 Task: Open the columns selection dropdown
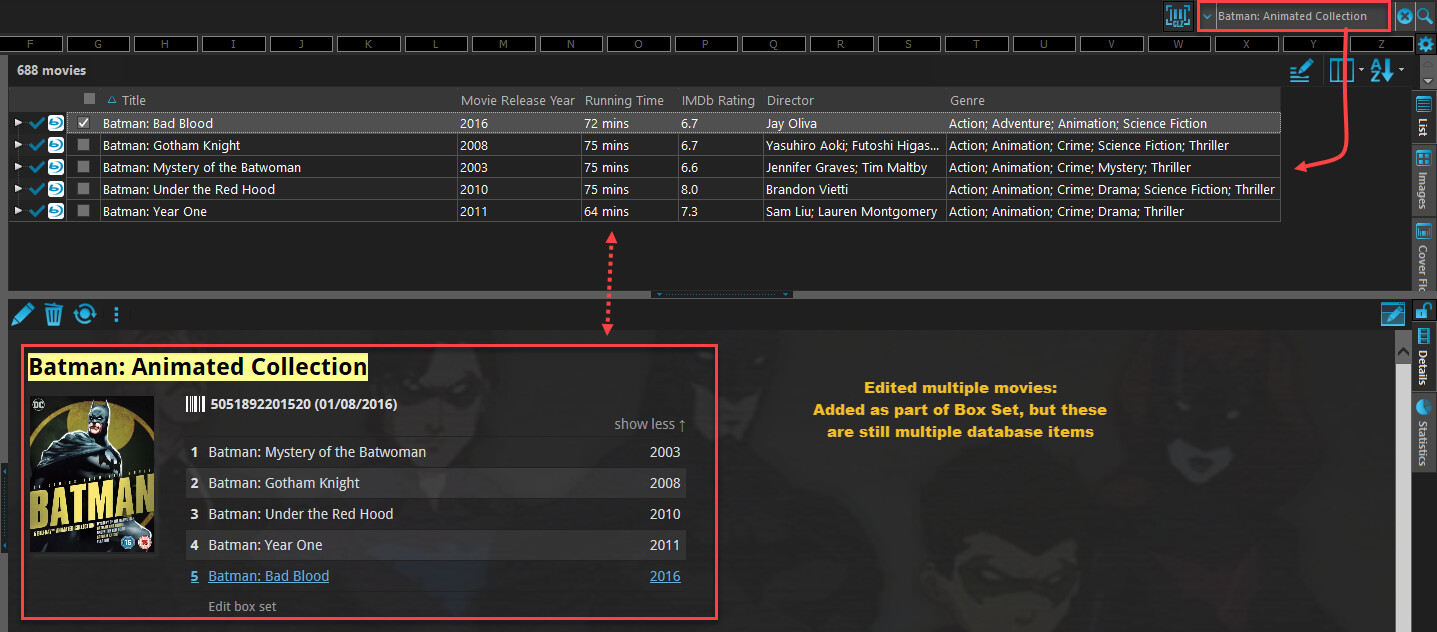tap(1345, 71)
